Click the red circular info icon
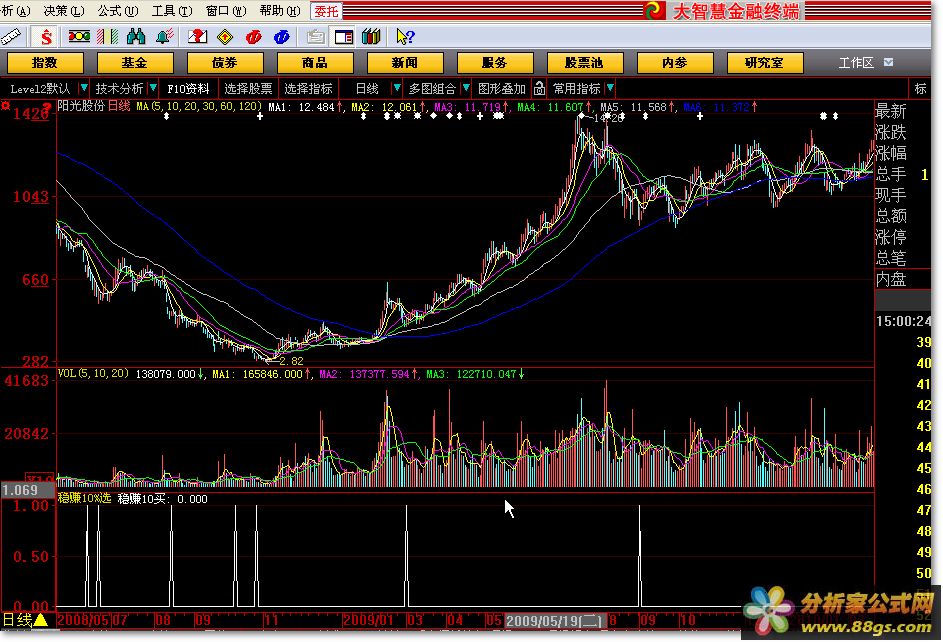 point(254,37)
